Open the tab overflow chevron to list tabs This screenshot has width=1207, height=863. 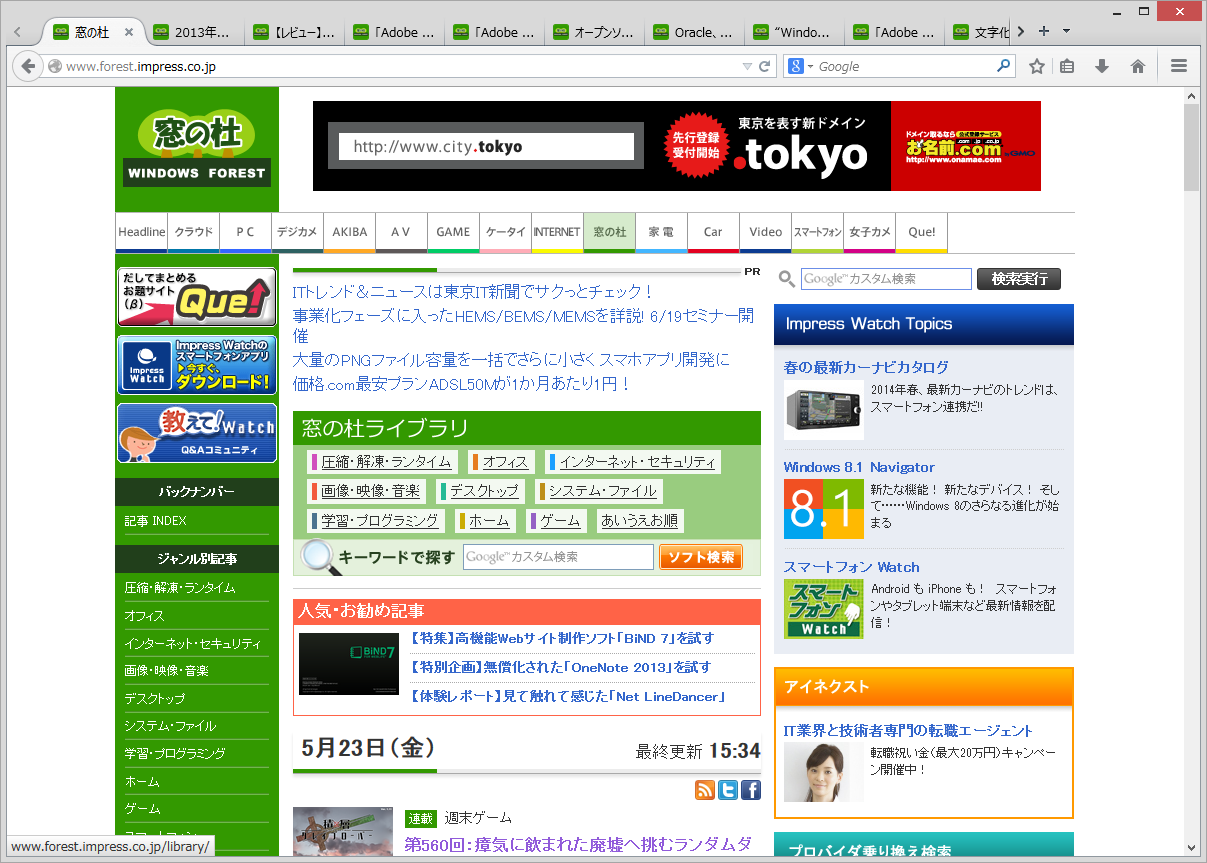point(1021,31)
